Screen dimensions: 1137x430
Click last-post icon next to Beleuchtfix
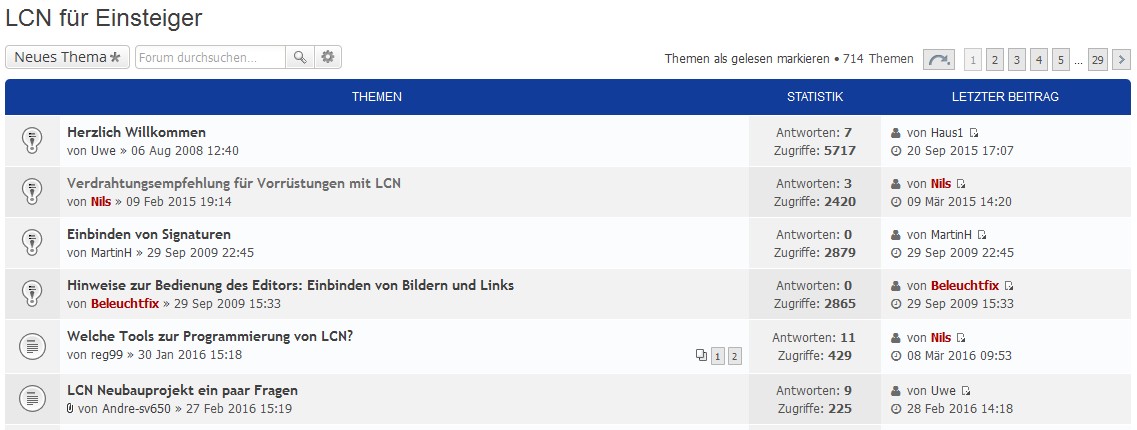tap(1009, 286)
